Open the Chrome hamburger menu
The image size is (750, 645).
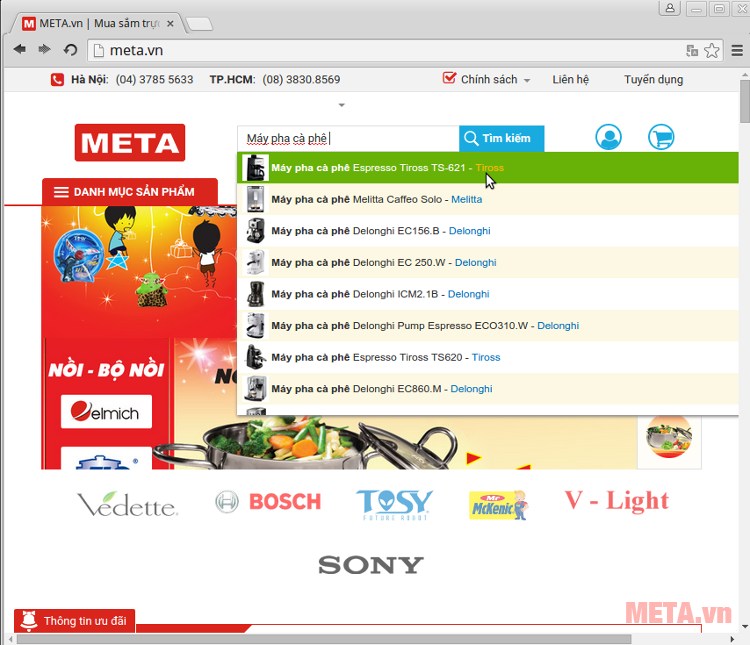point(738,50)
